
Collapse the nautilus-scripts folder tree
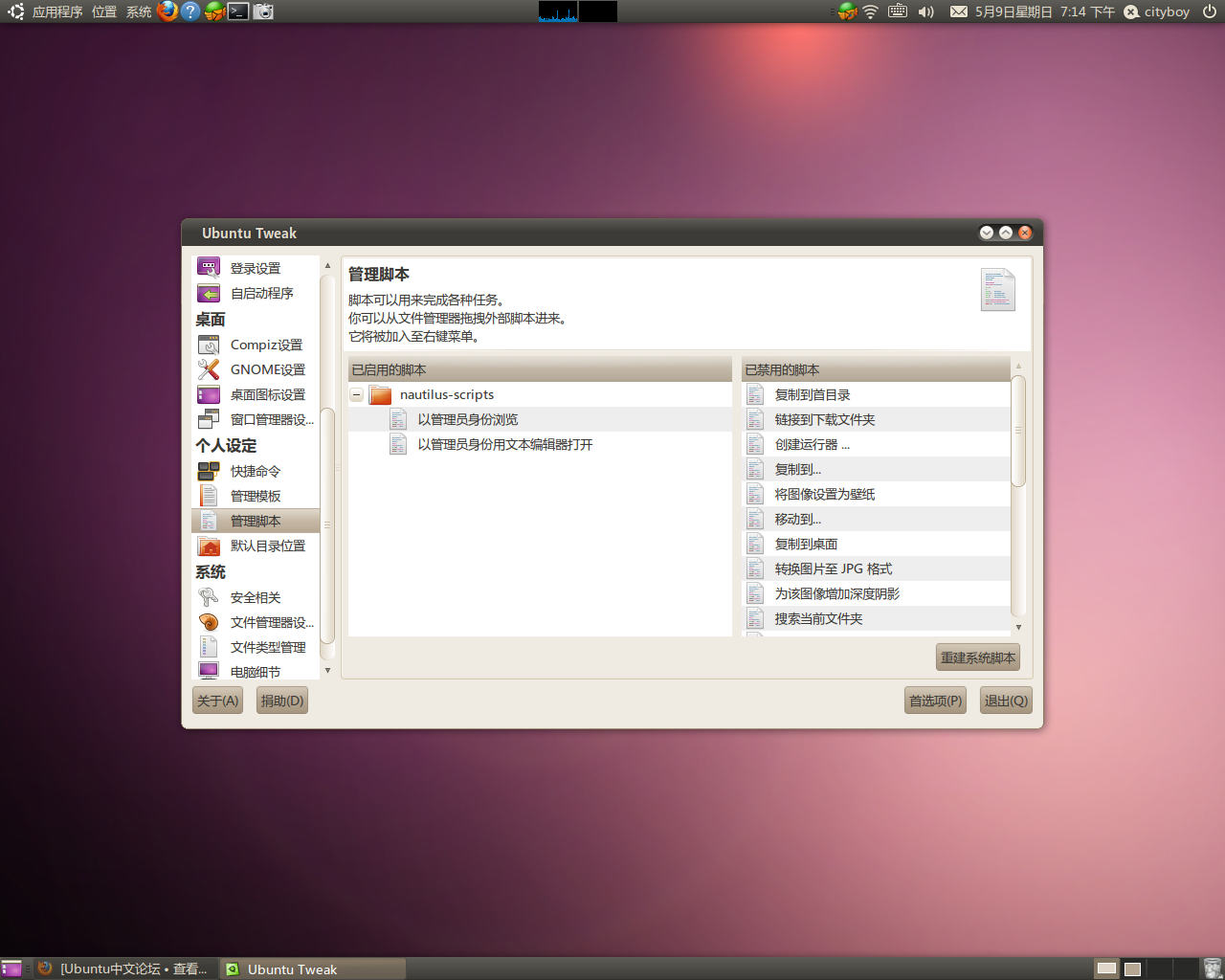pos(357,394)
